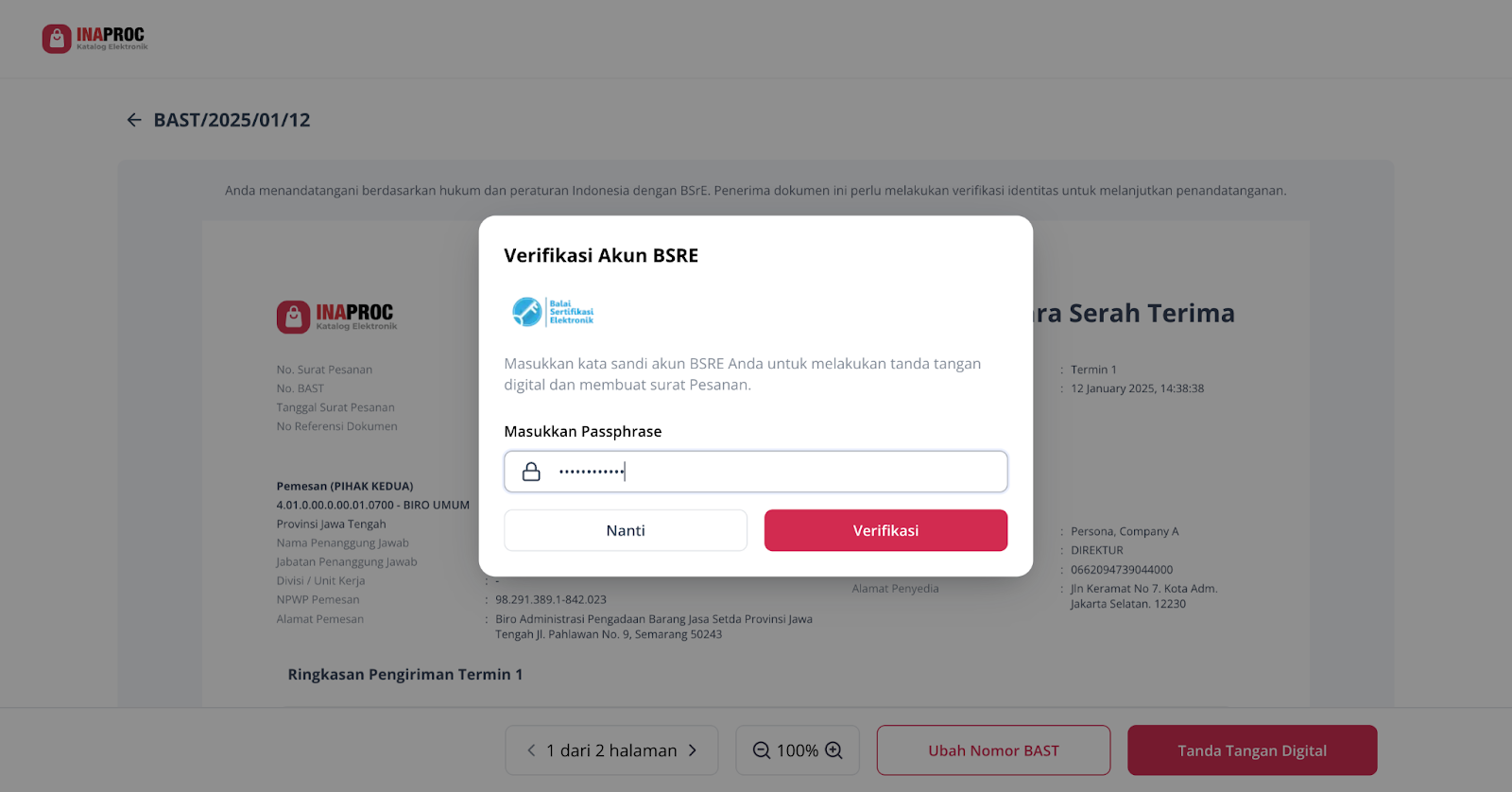Image resolution: width=1512 pixels, height=792 pixels.
Task: Click the BAST/2025/01/12 page title
Action: coord(232,120)
